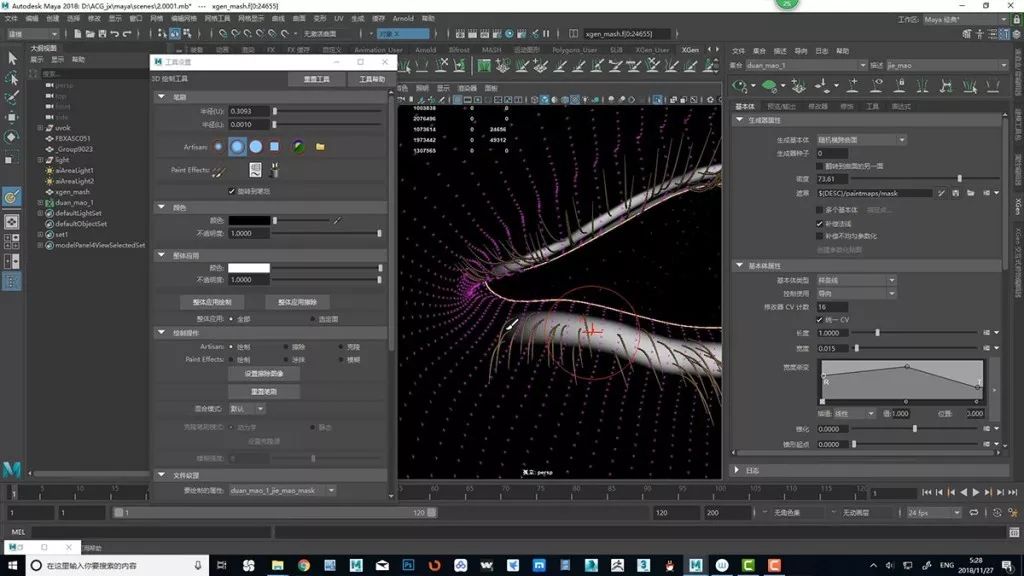The image size is (1024, 576).
Task: Open the 集合 menu in the XGen window
Action: tap(759, 51)
